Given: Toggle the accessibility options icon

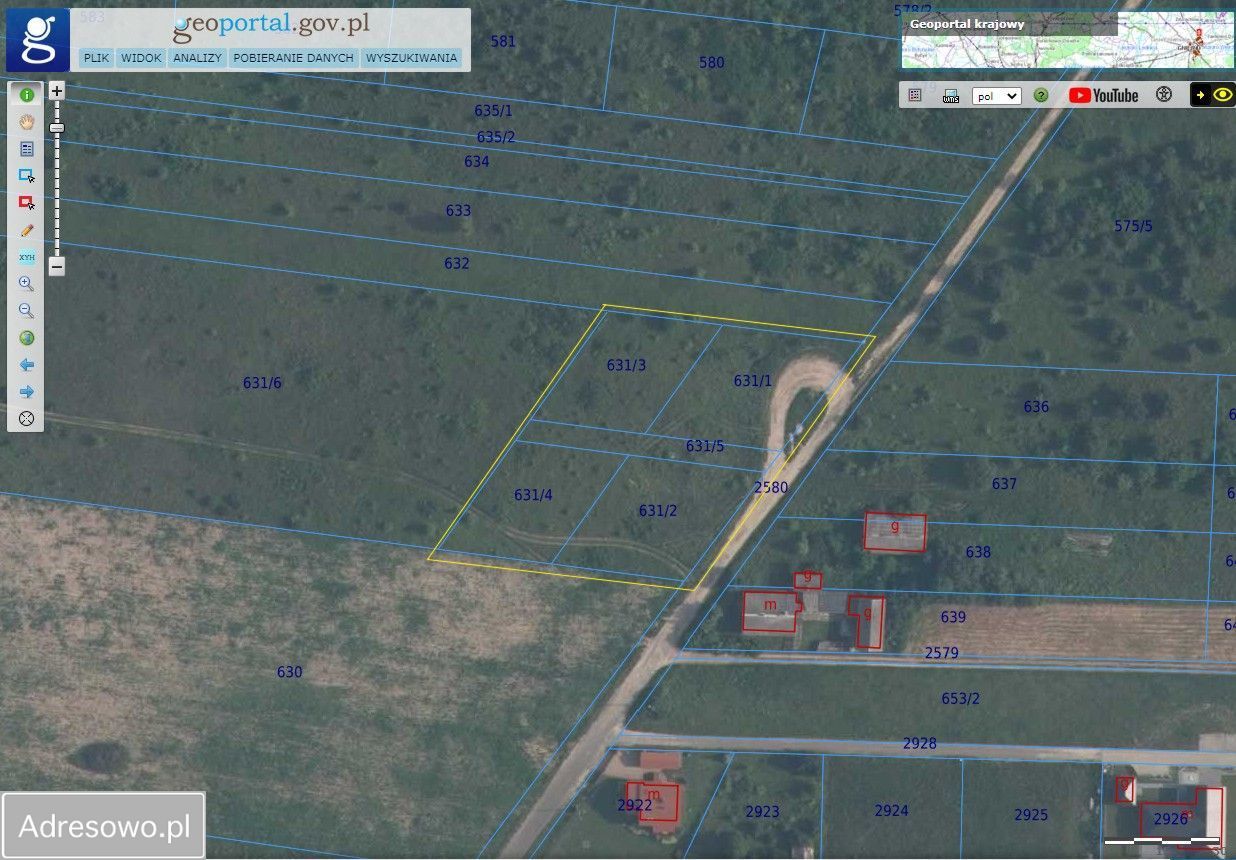Looking at the screenshot, I should click(x=1163, y=95).
